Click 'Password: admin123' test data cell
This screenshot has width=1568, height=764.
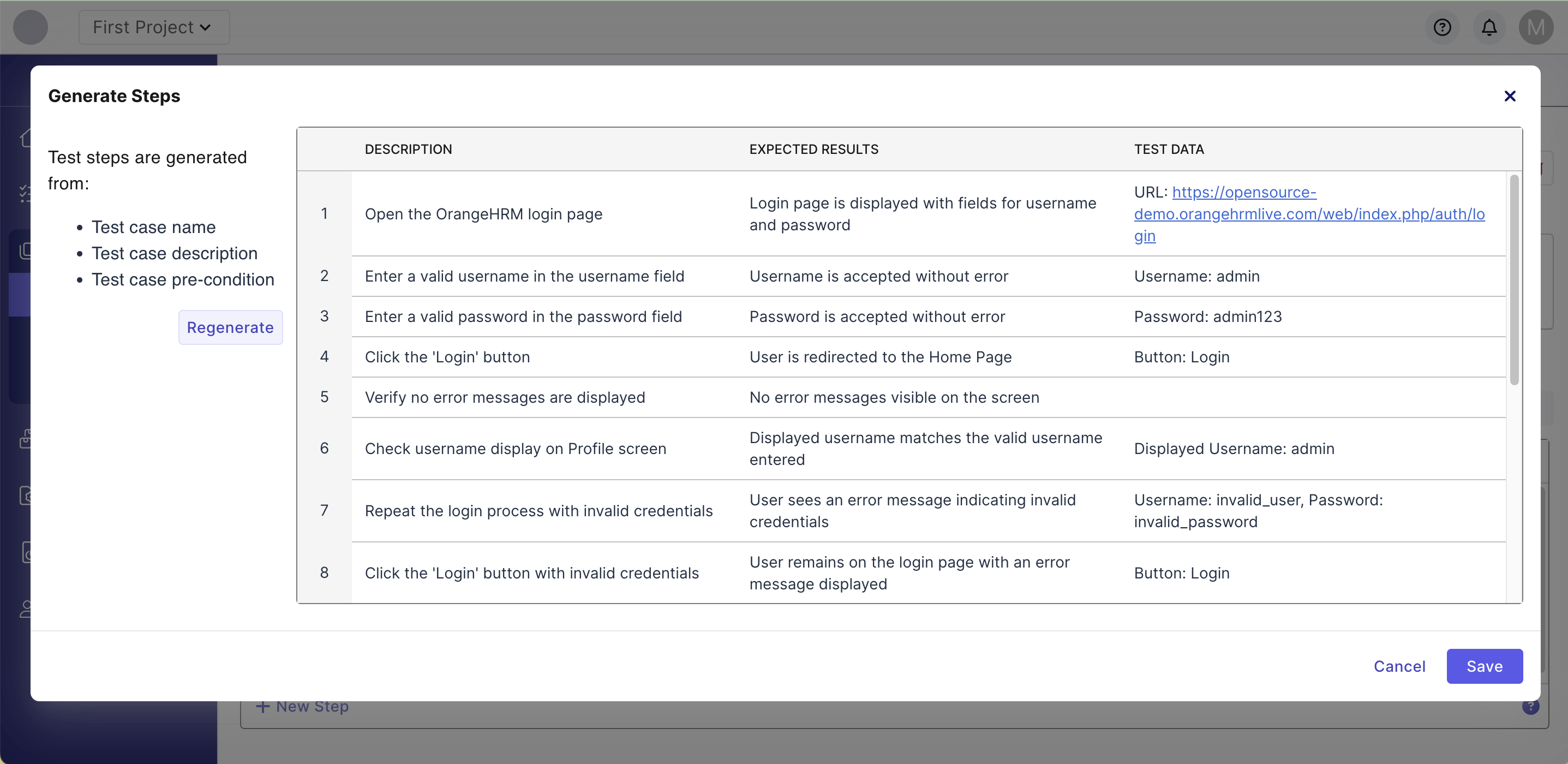(1208, 317)
